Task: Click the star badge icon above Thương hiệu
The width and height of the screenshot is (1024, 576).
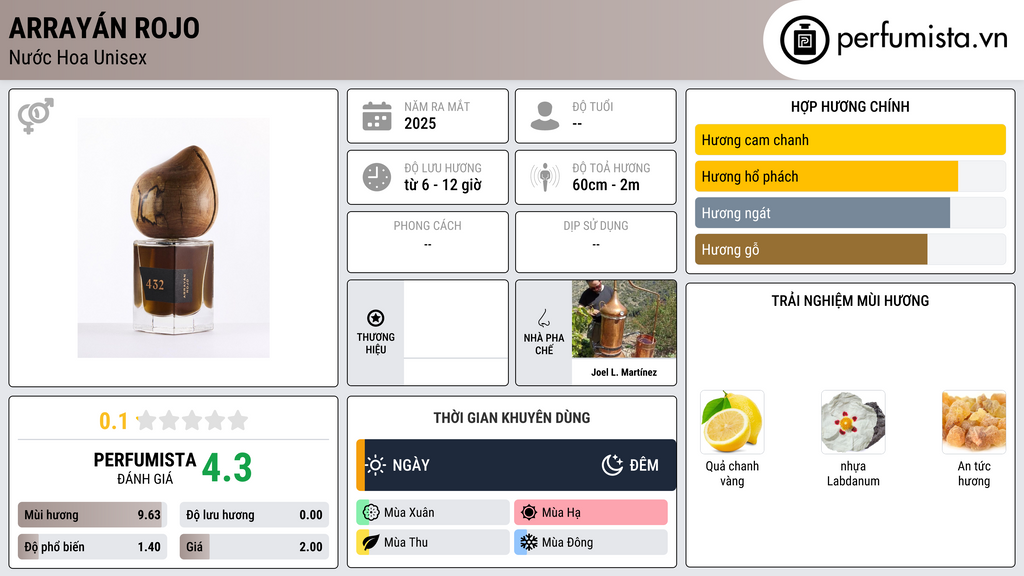Action: (x=376, y=318)
